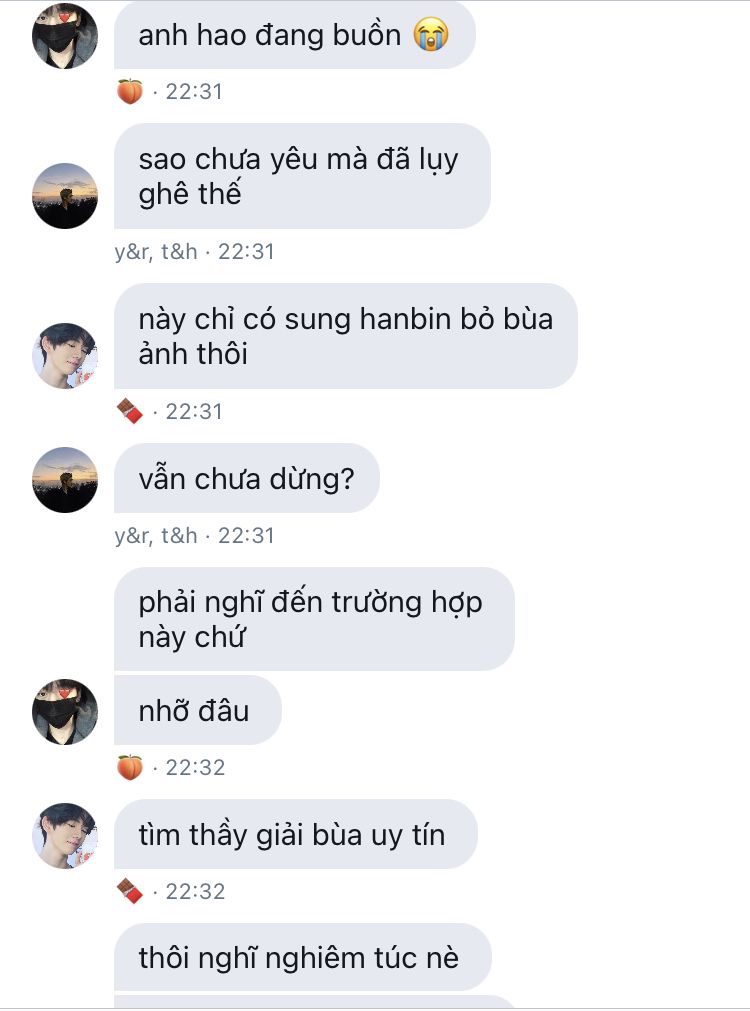Tap the sunset avatar next to 'sao chưa yêu'

tap(64, 195)
